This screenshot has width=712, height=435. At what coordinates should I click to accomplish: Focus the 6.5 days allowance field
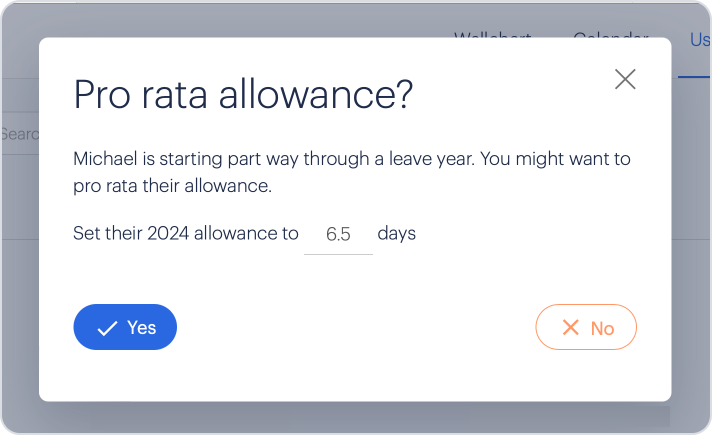[338, 235]
